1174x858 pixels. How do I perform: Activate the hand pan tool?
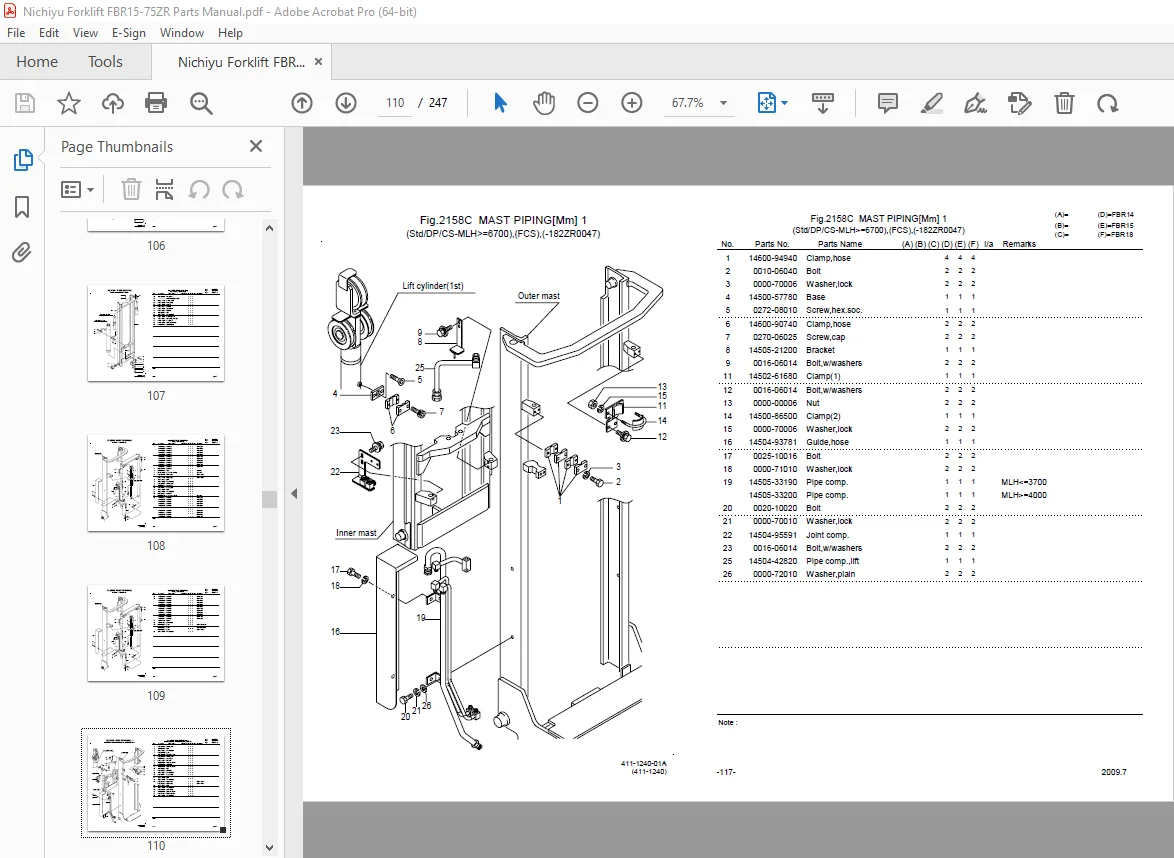pyautogui.click(x=544, y=103)
